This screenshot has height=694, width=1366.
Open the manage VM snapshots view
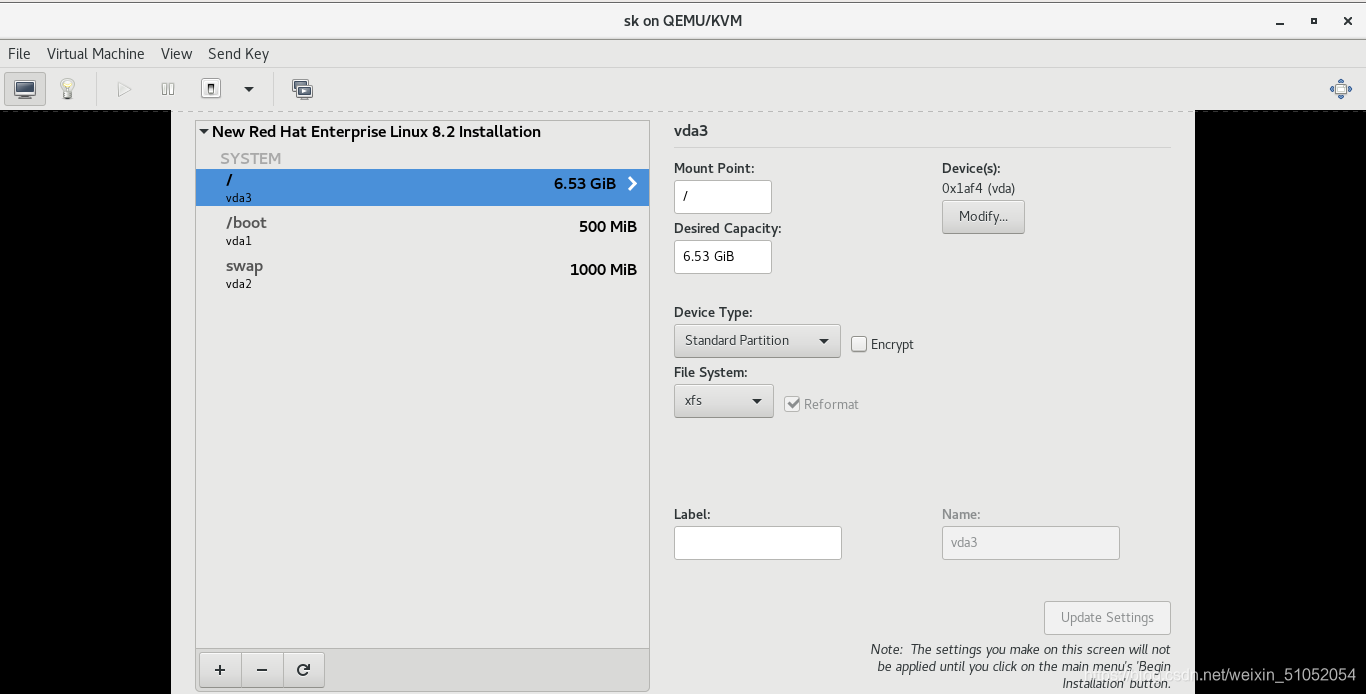302,89
